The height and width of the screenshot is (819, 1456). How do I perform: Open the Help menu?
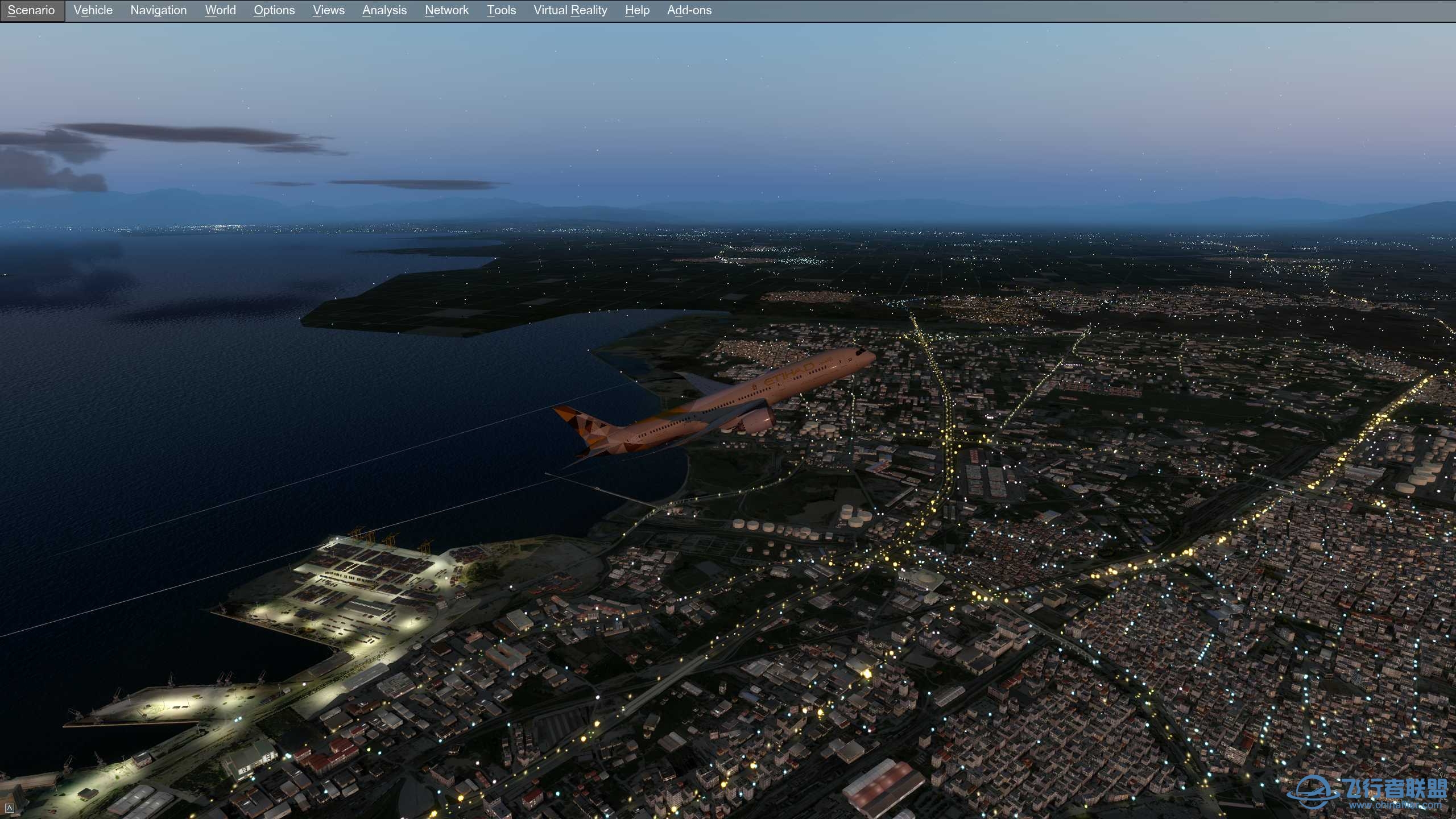[x=637, y=10]
